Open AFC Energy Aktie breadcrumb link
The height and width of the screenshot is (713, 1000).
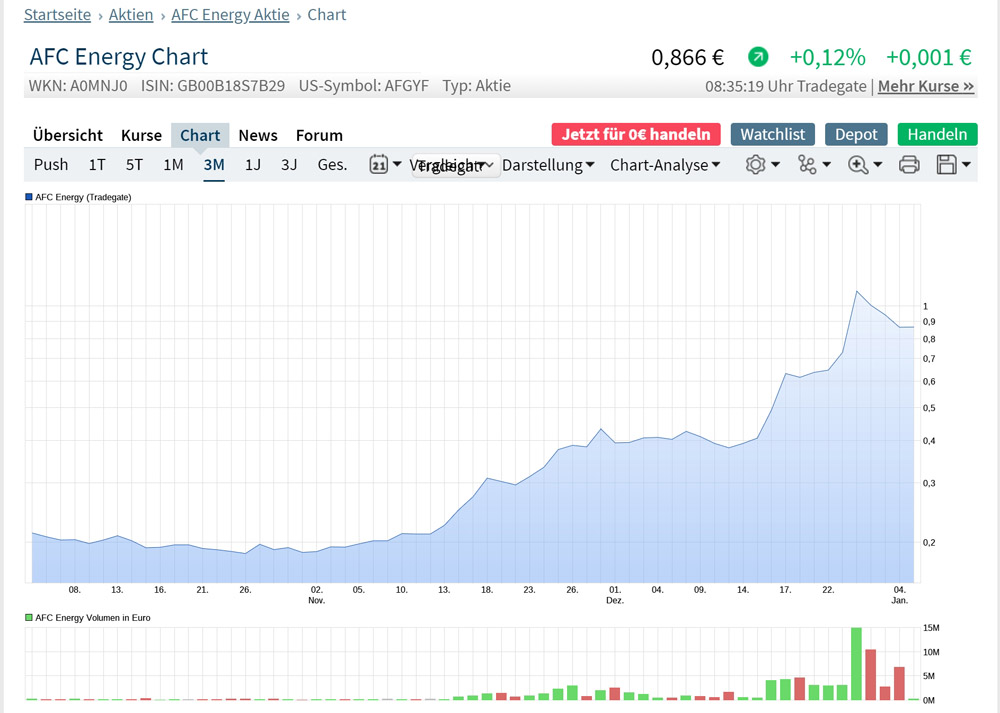coord(230,15)
